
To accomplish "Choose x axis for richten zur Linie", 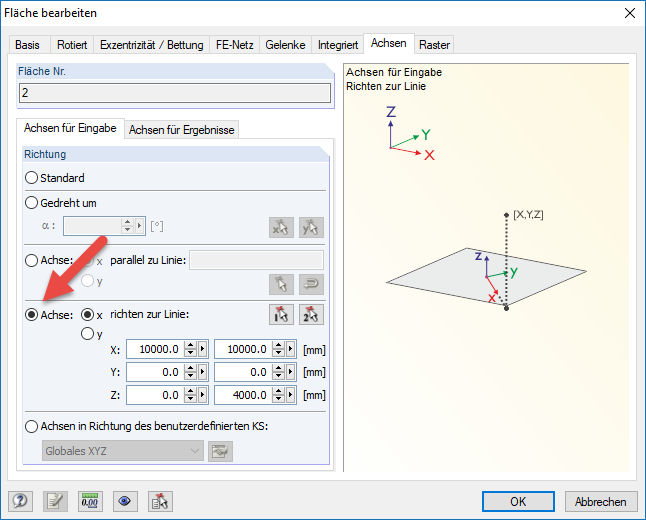I will [x=87, y=315].
